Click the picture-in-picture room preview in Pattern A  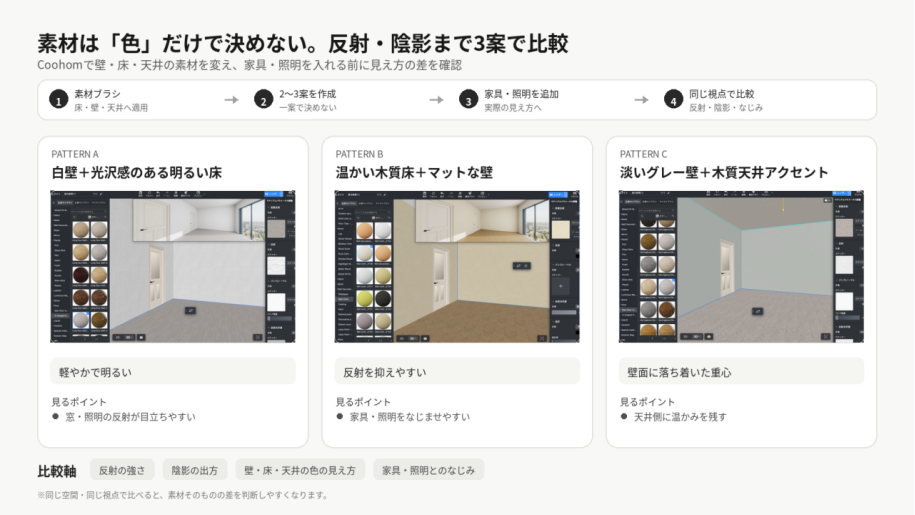(198, 219)
